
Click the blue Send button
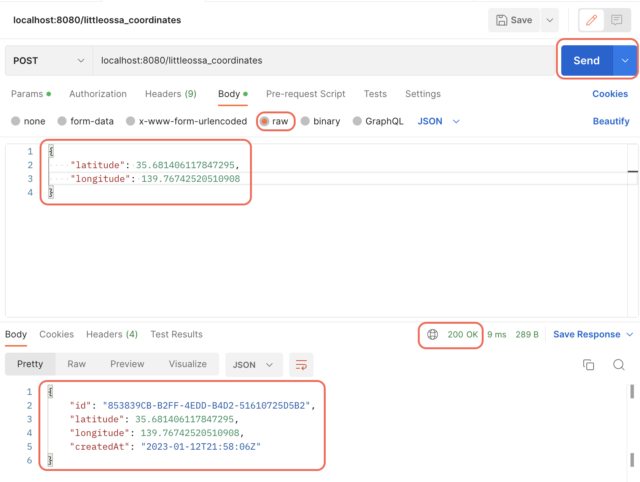[x=587, y=60]
